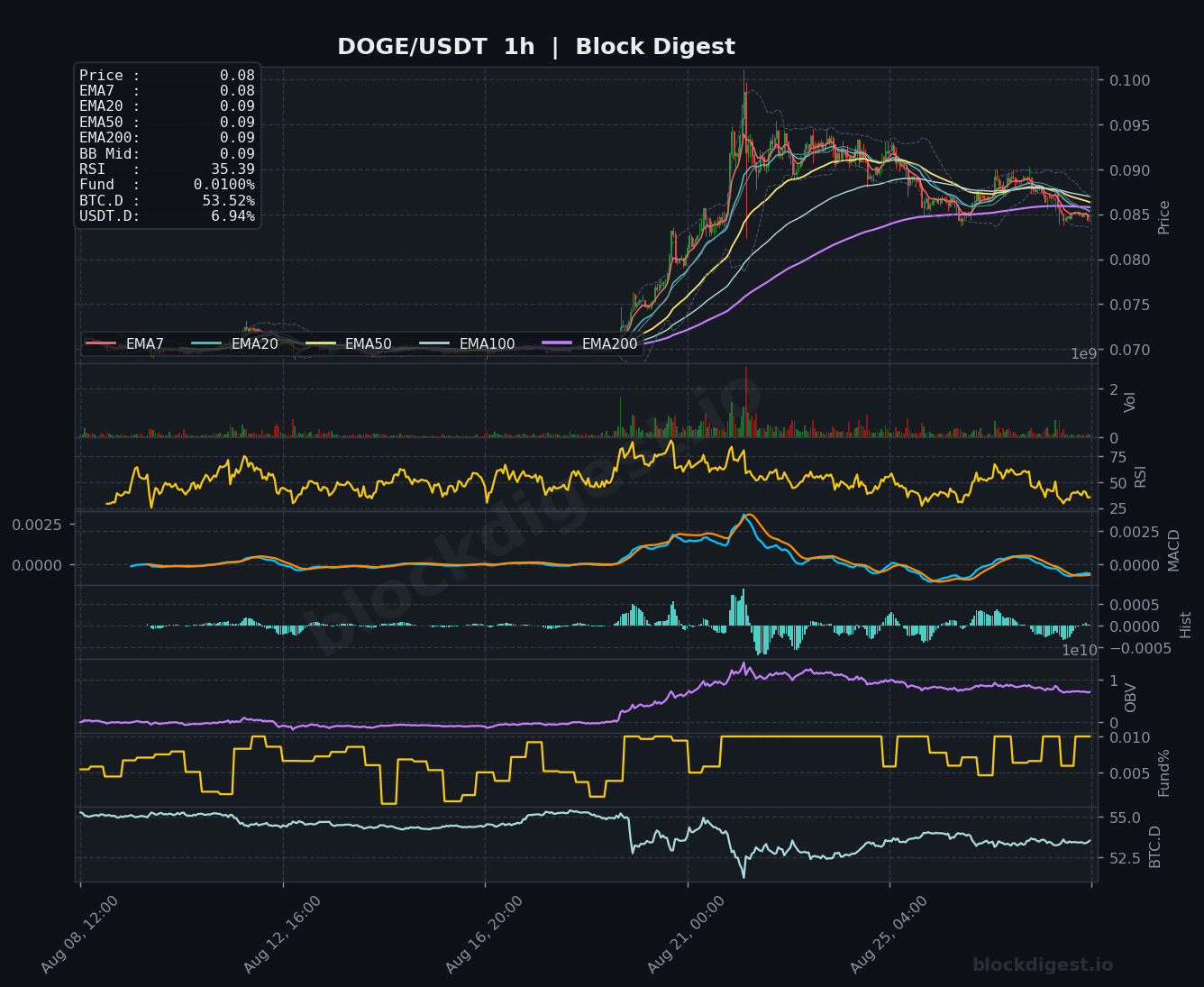Click the 75 tick on the RSI axis

1118,458
